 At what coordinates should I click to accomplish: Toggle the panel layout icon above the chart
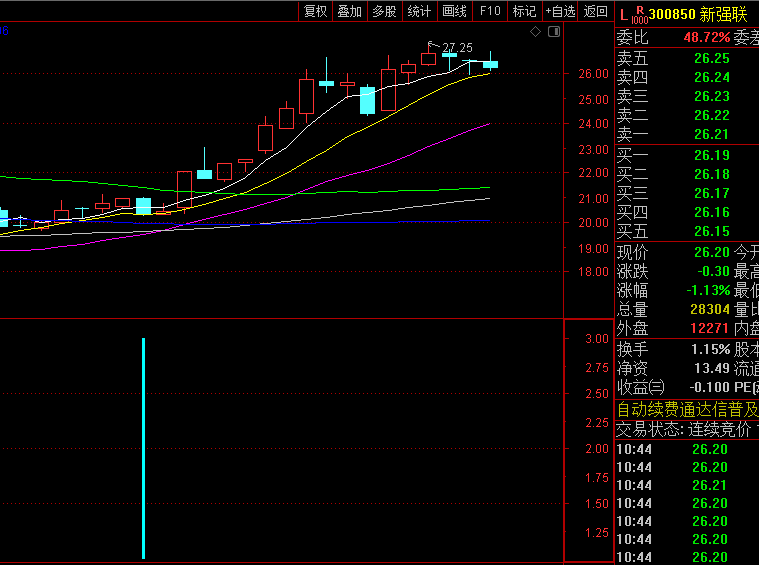tap(554, 32)
